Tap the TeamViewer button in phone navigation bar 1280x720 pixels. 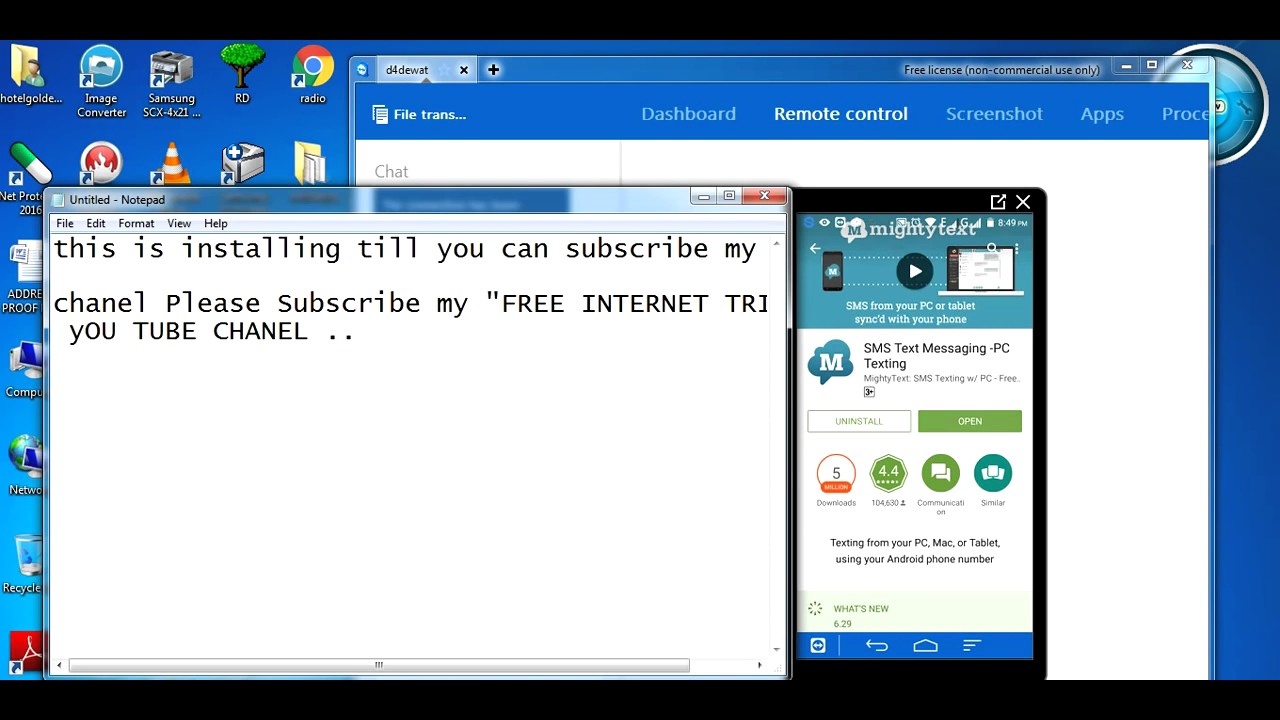point(818,646)
